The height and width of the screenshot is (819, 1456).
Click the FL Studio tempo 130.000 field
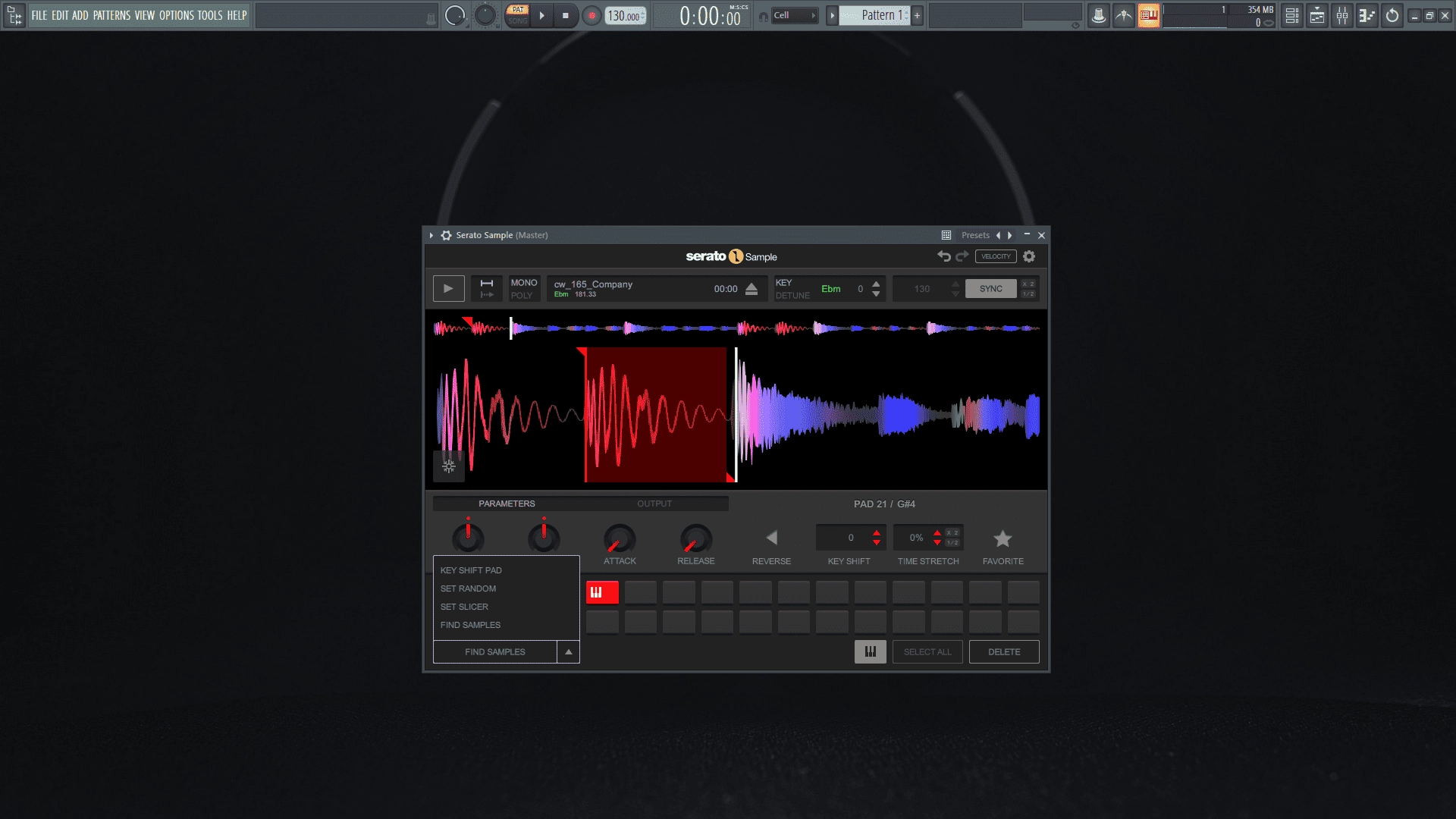coord(625,16)
